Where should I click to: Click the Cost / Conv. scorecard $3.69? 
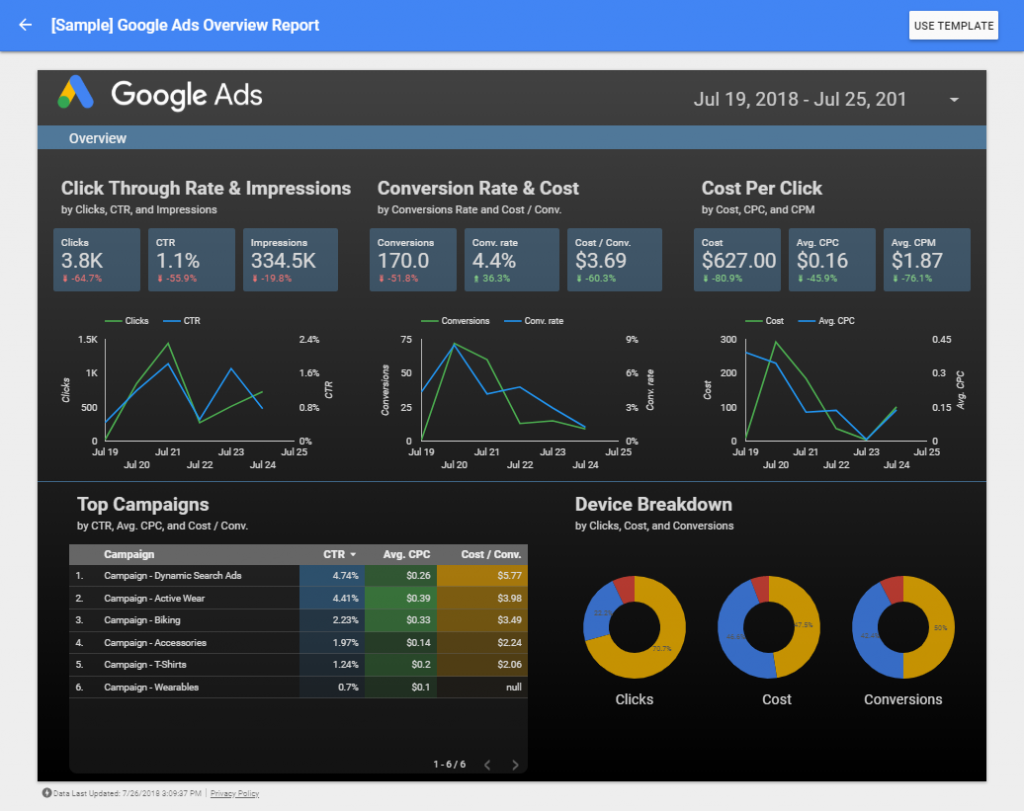tap(615, 260)
